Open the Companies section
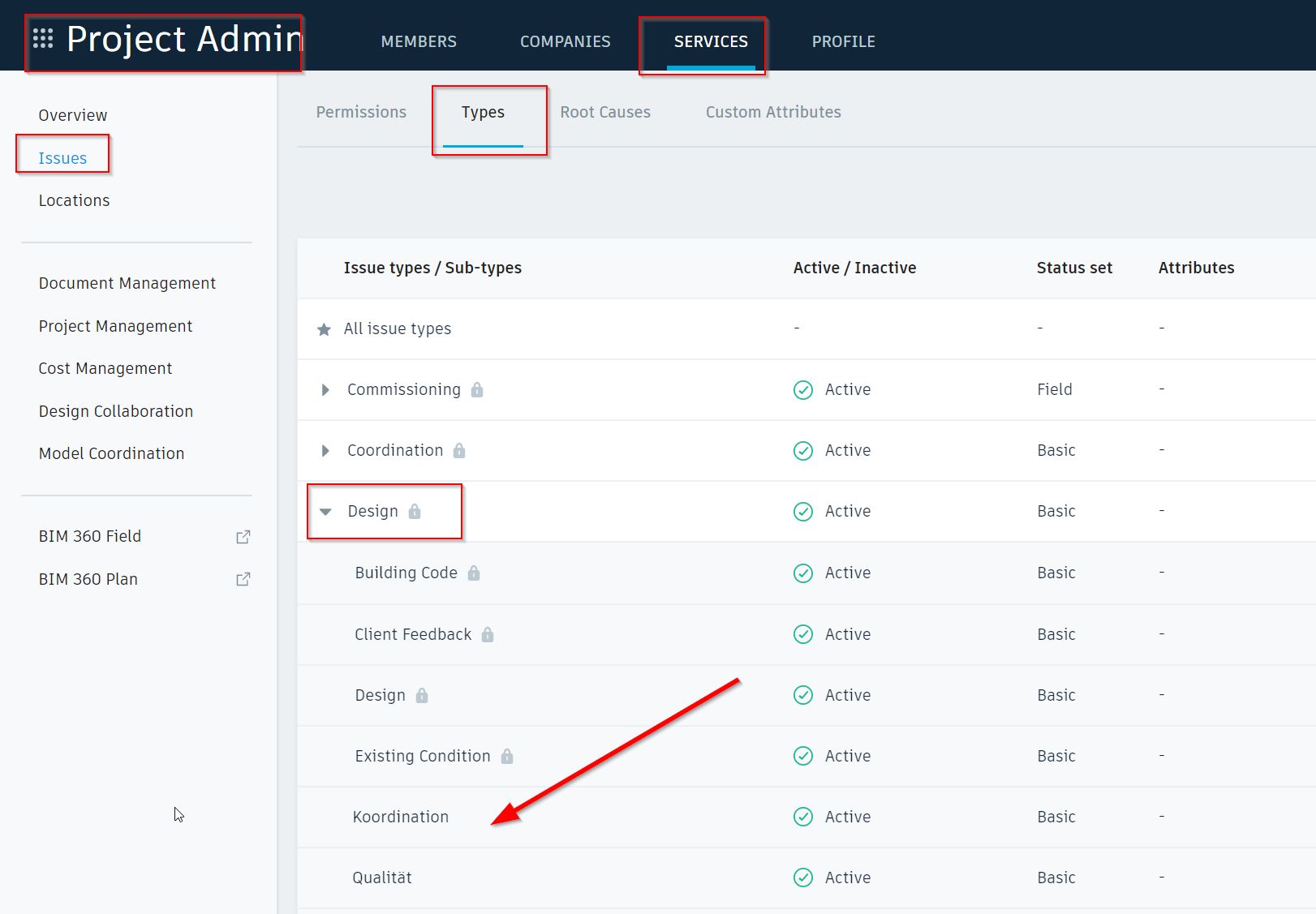The width and height of the screenshot is (1316, 914). 565,41
